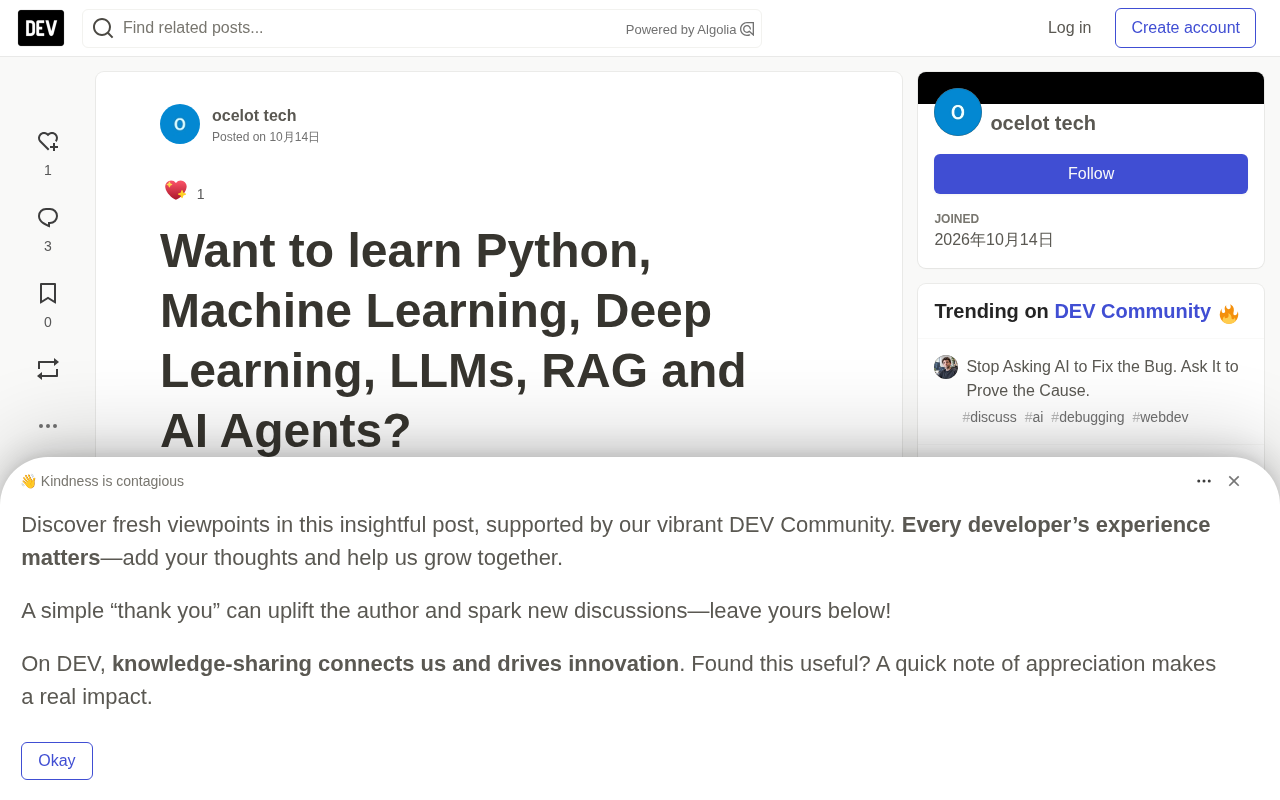Dismiss banner with Okay button
The height and width of the screenshot is (800, 1280).
point(57,761)
